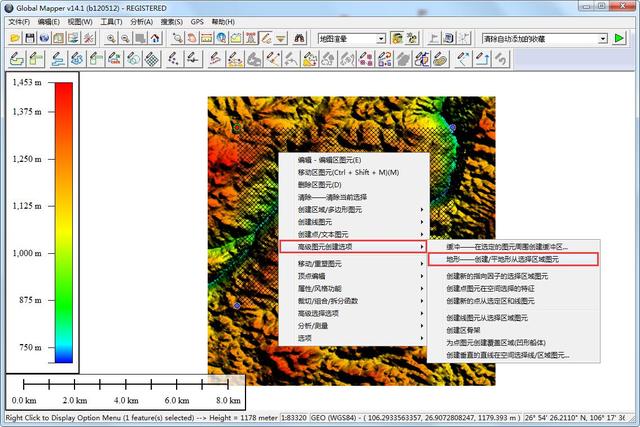Image resolution: width=640 pixels, height=427 pixels.
Task: Select the Path Profile tool icon
Action: [x=236, y=38]
